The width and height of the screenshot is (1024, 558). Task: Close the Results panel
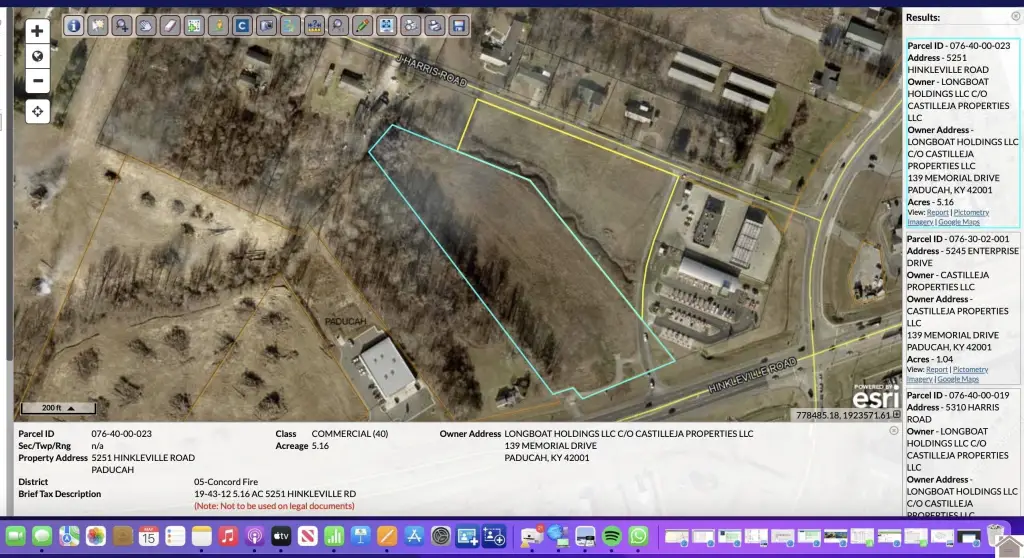(1015, 17)
